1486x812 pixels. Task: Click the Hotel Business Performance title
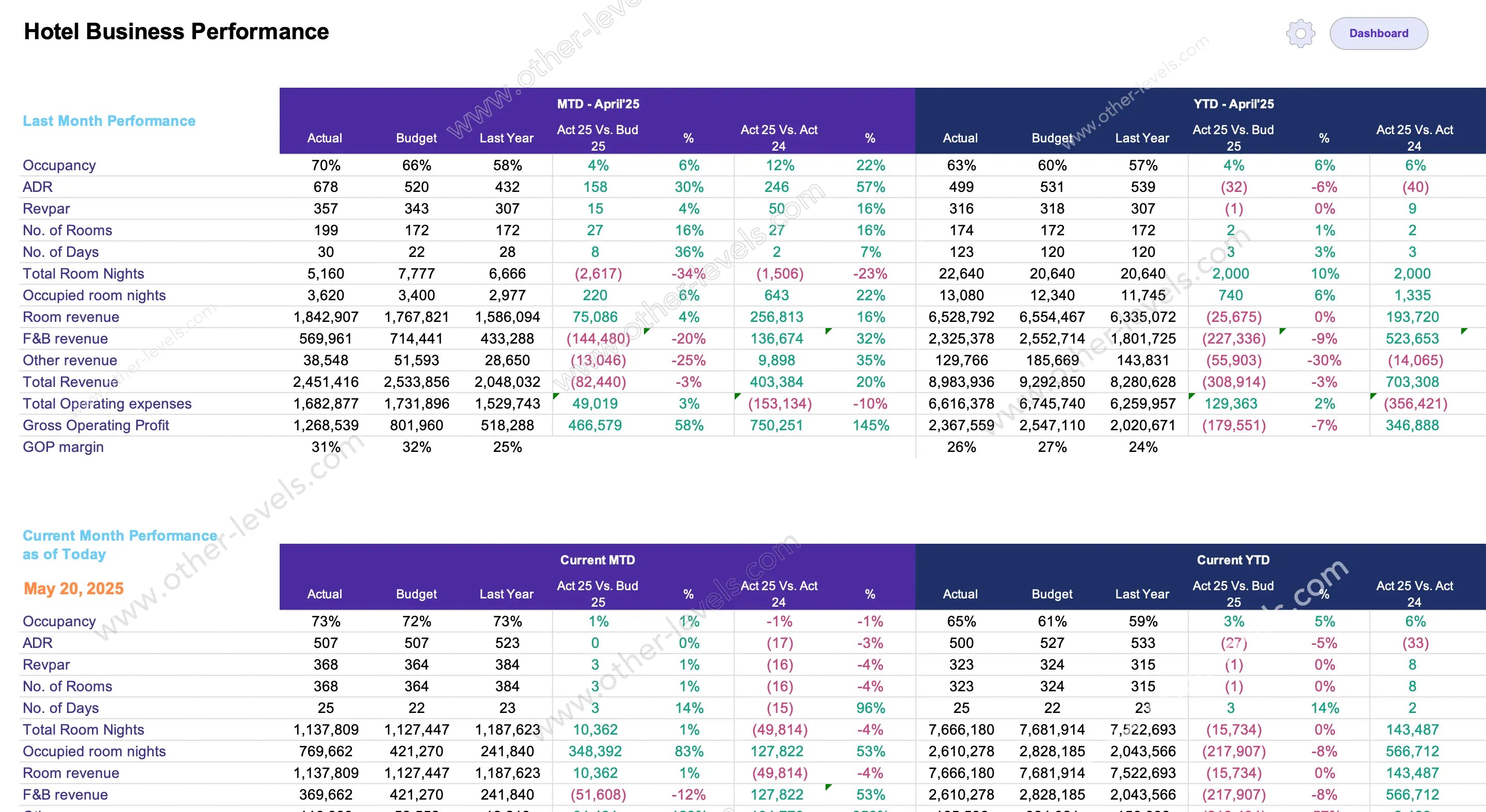click(176, 31)
